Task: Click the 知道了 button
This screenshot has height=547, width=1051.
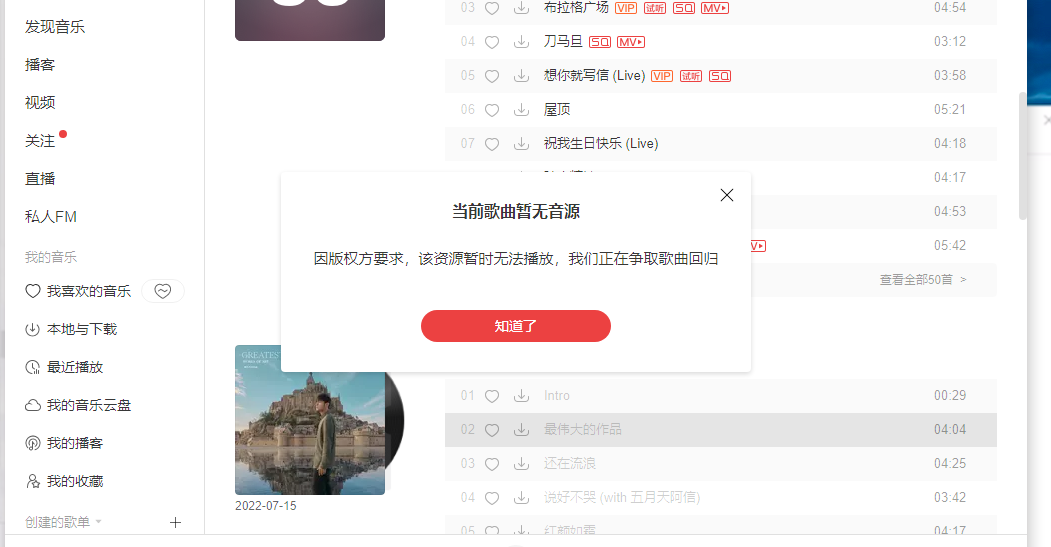Action: tap(515, 326)
